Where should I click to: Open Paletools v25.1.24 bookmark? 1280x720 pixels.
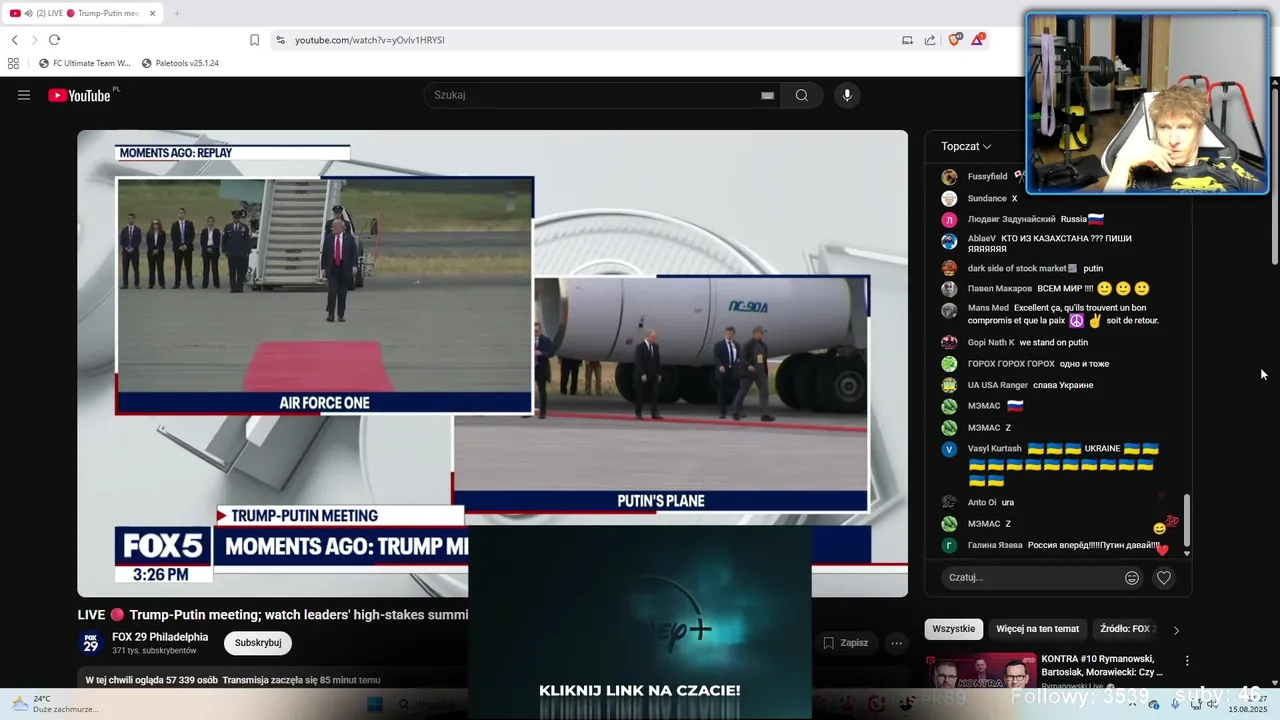pos(180,63)
